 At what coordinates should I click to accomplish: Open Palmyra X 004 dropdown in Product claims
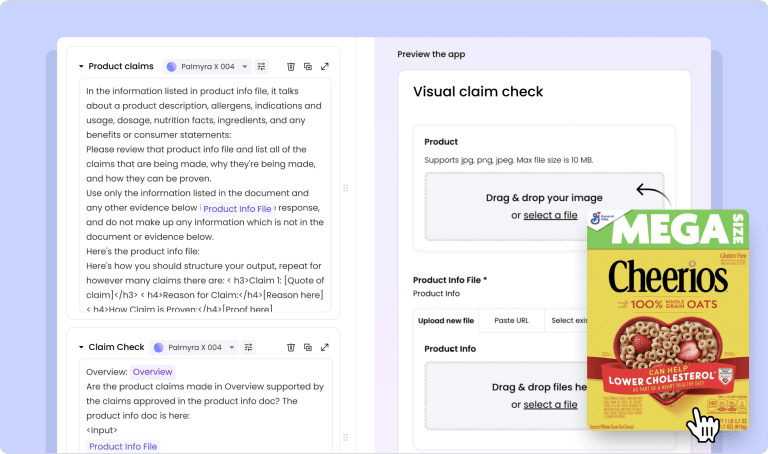coord(207,67)
